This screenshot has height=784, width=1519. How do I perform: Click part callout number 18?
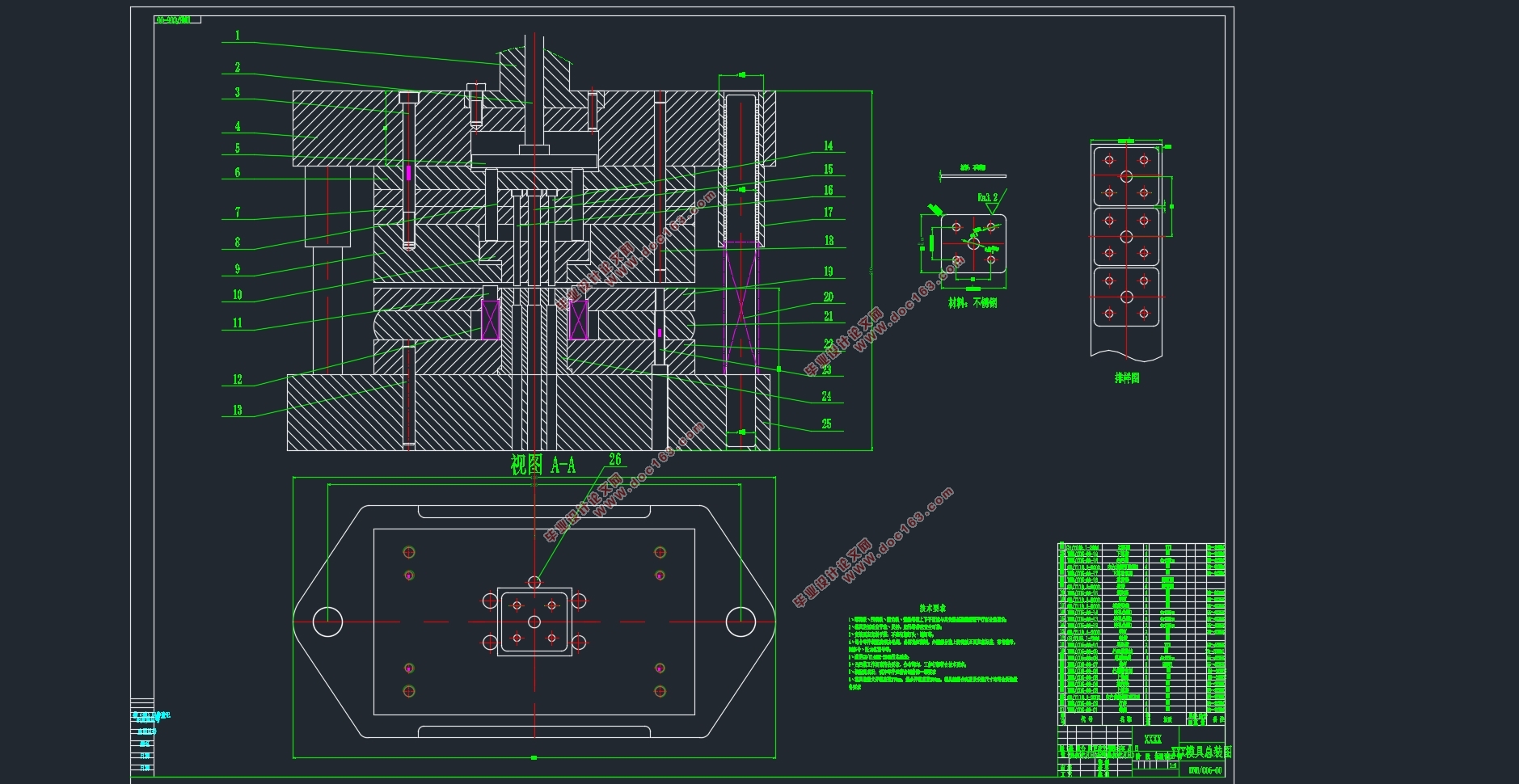pos(829,241)
